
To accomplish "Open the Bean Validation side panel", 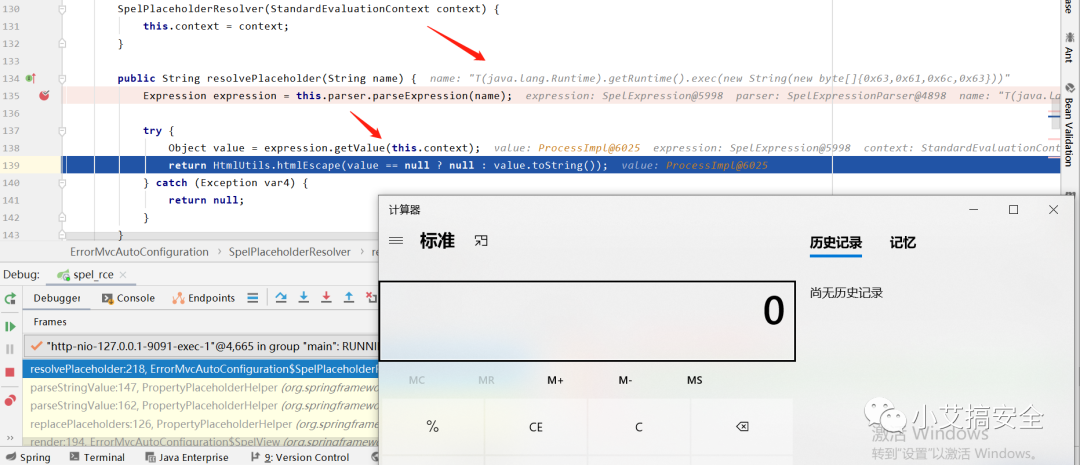I will (x=1069, y=125).
